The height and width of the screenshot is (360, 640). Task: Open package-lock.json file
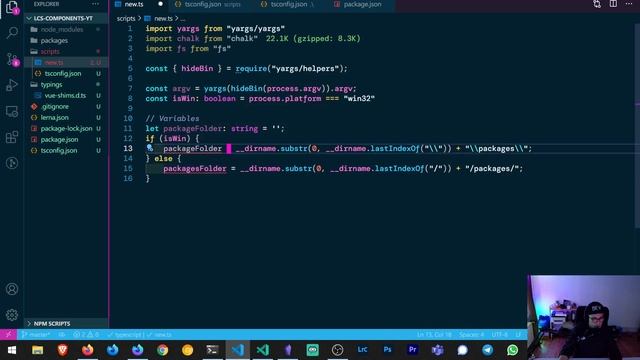pyautogui.click(x=66, y=129)
